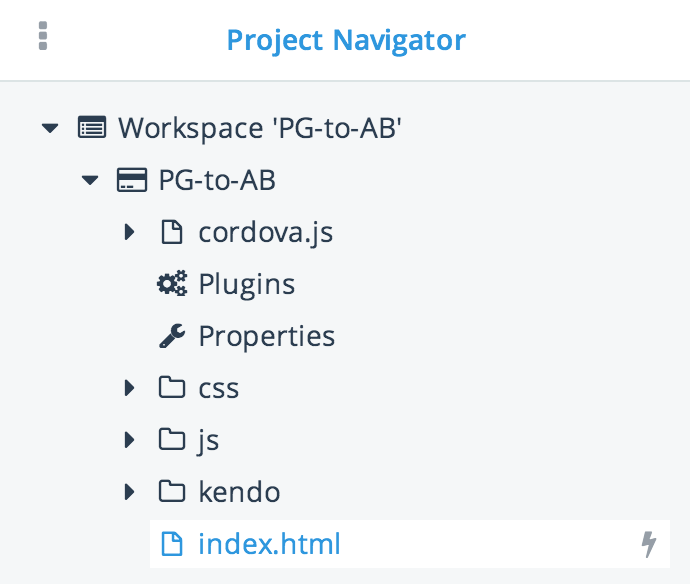Expand the kendo folder

click(x=129, y=492)
